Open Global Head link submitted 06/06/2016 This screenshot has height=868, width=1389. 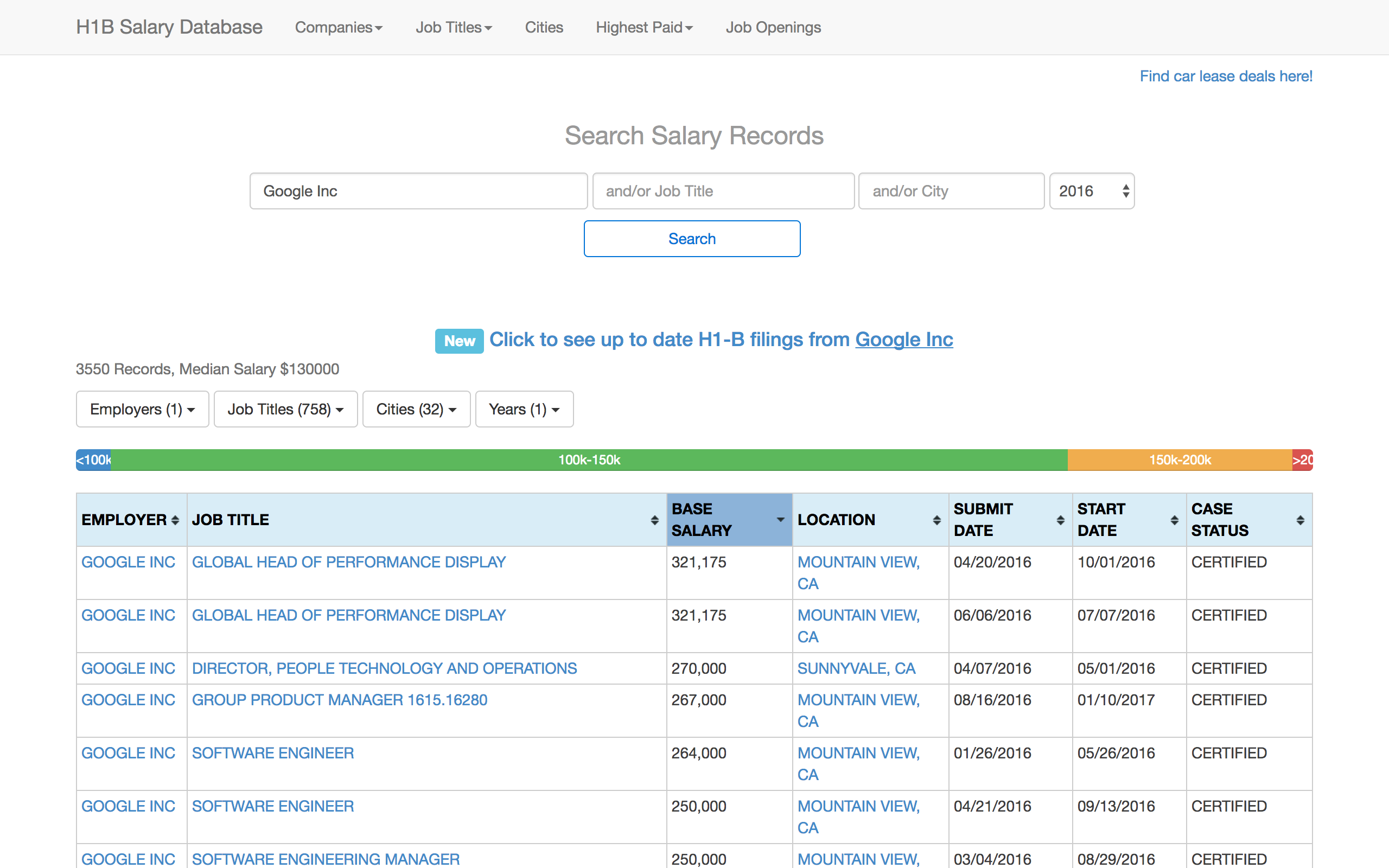[349, 615]
